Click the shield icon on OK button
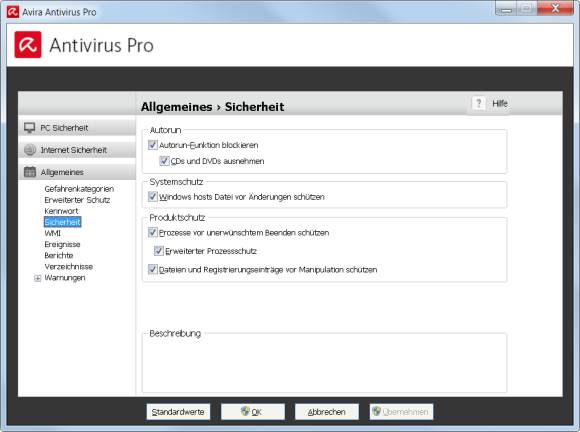The width and height of the screenshot is (580, 432). point(245,411)
